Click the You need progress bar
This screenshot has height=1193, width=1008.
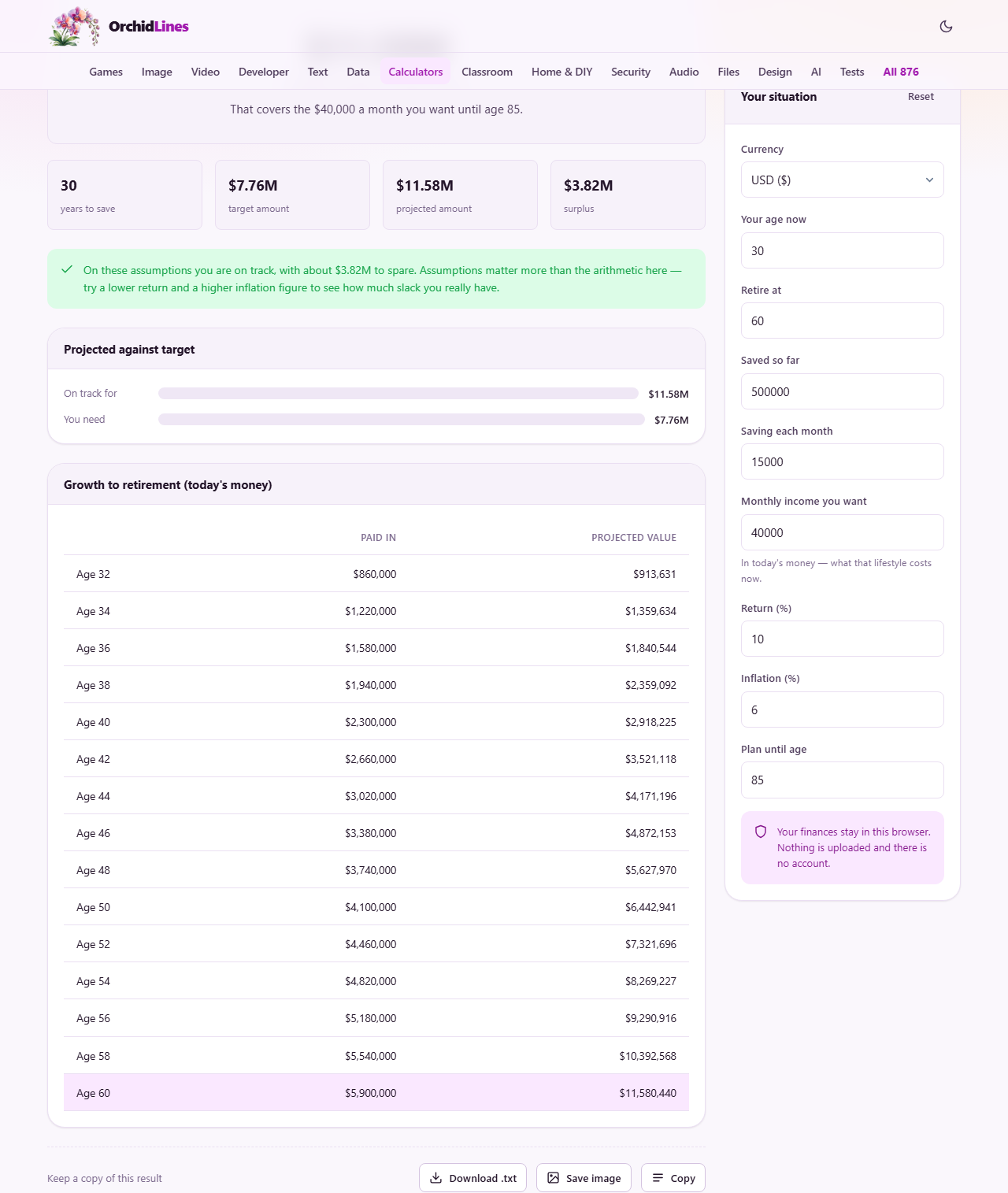[x=402, y=419]
